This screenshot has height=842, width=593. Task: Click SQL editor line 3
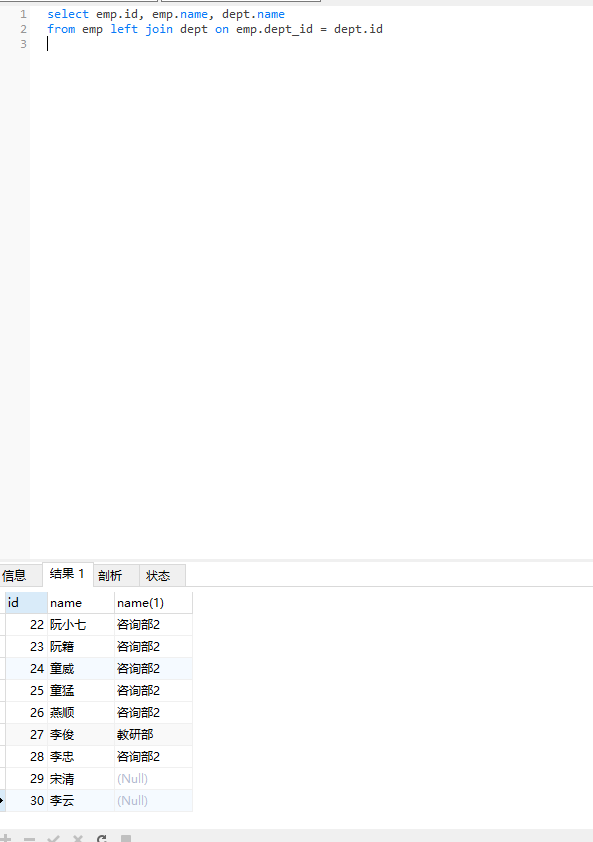(x=312, y=44)
